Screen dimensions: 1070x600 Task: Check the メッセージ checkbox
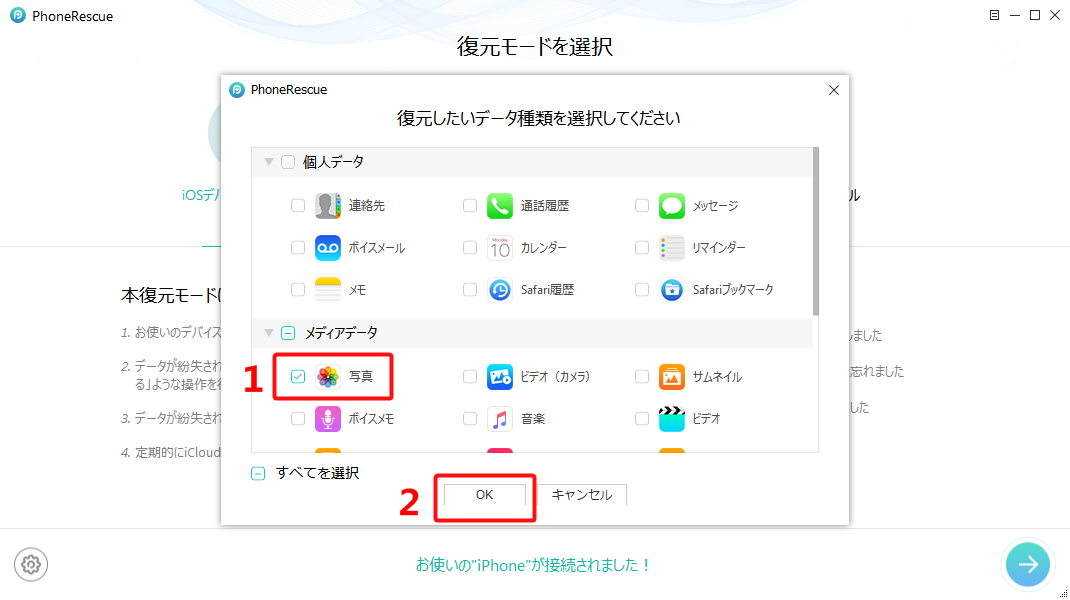click(641, 205)
